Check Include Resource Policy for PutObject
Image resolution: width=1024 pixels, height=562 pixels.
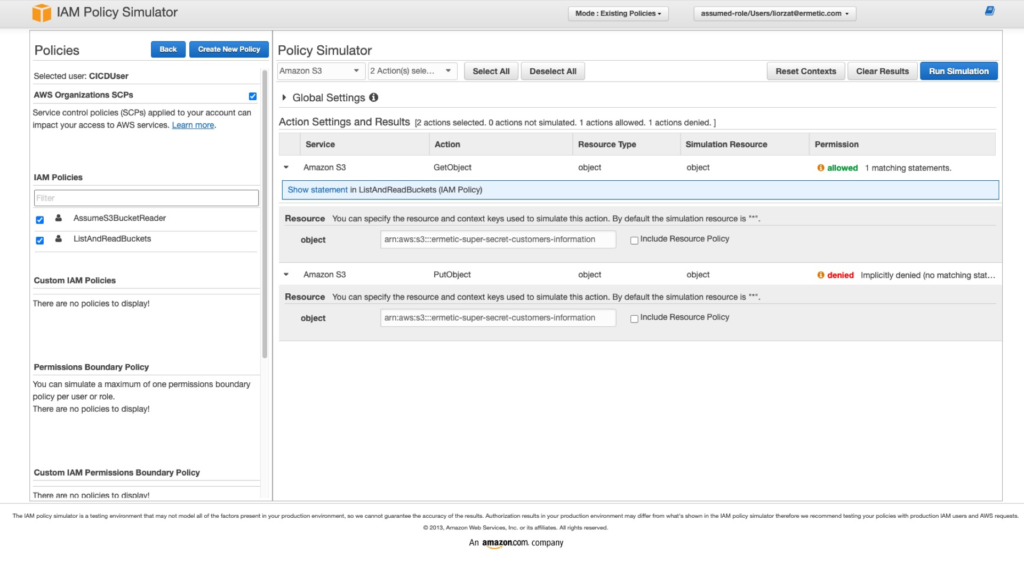634,319
